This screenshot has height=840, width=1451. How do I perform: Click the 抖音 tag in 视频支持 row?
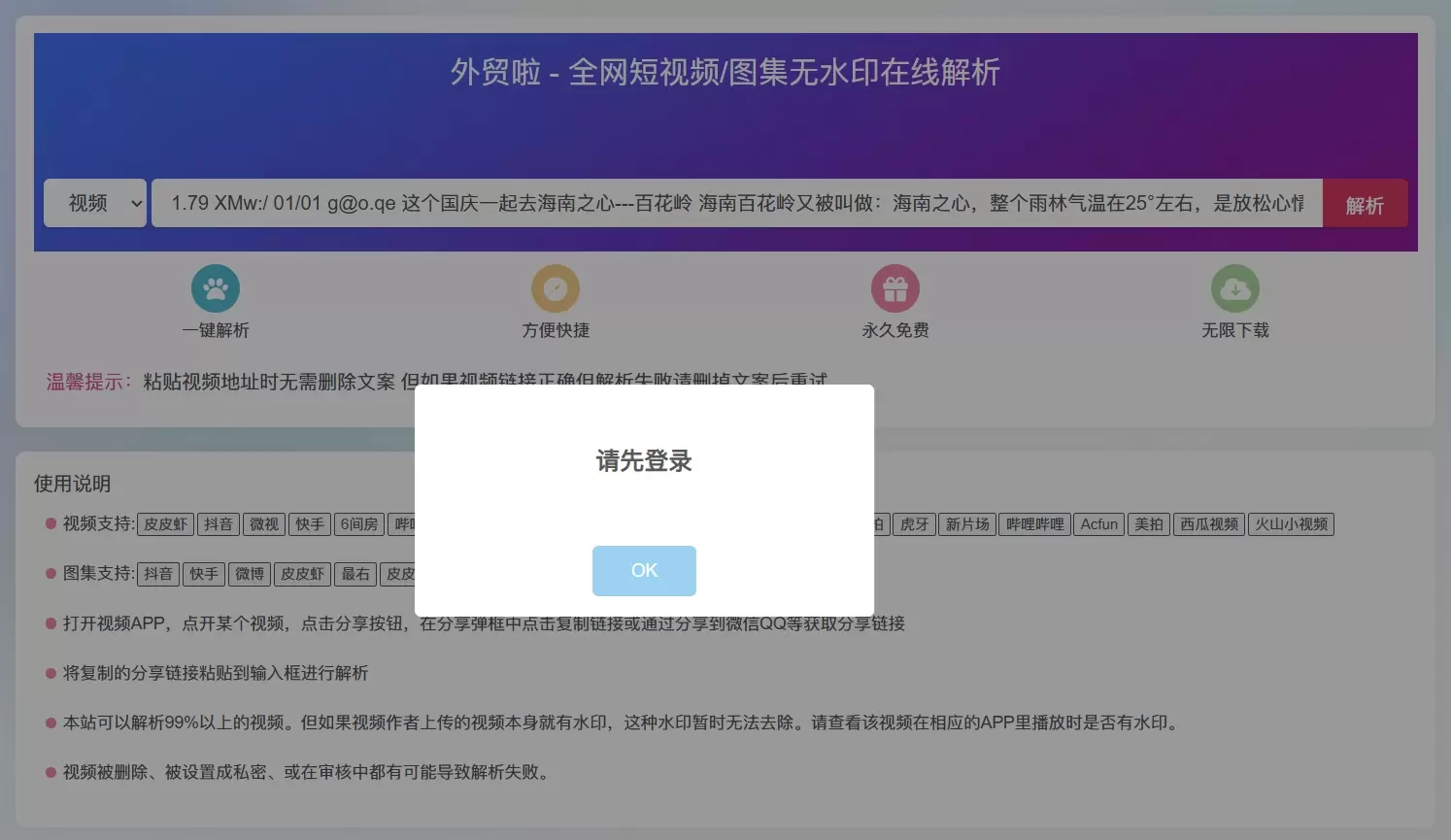(x=219, y=524)
